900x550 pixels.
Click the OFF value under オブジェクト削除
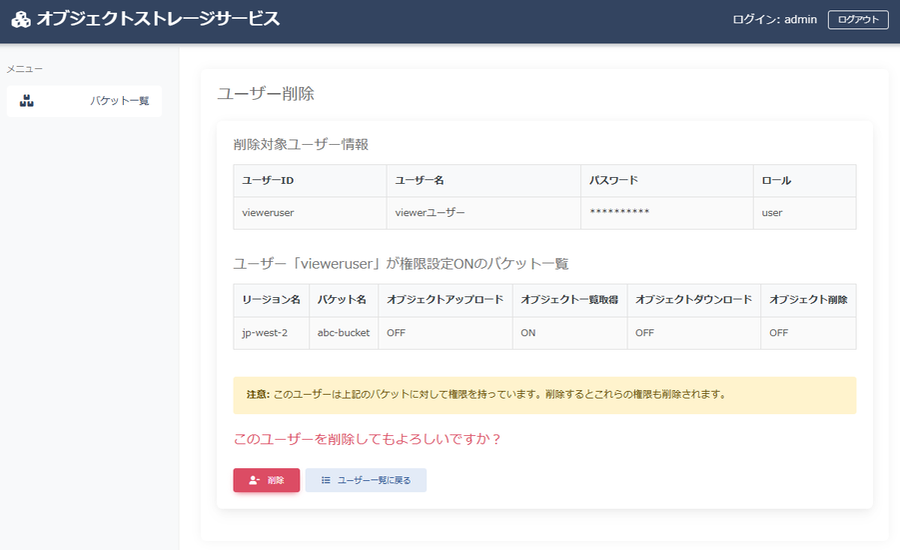tap(809, 333)
